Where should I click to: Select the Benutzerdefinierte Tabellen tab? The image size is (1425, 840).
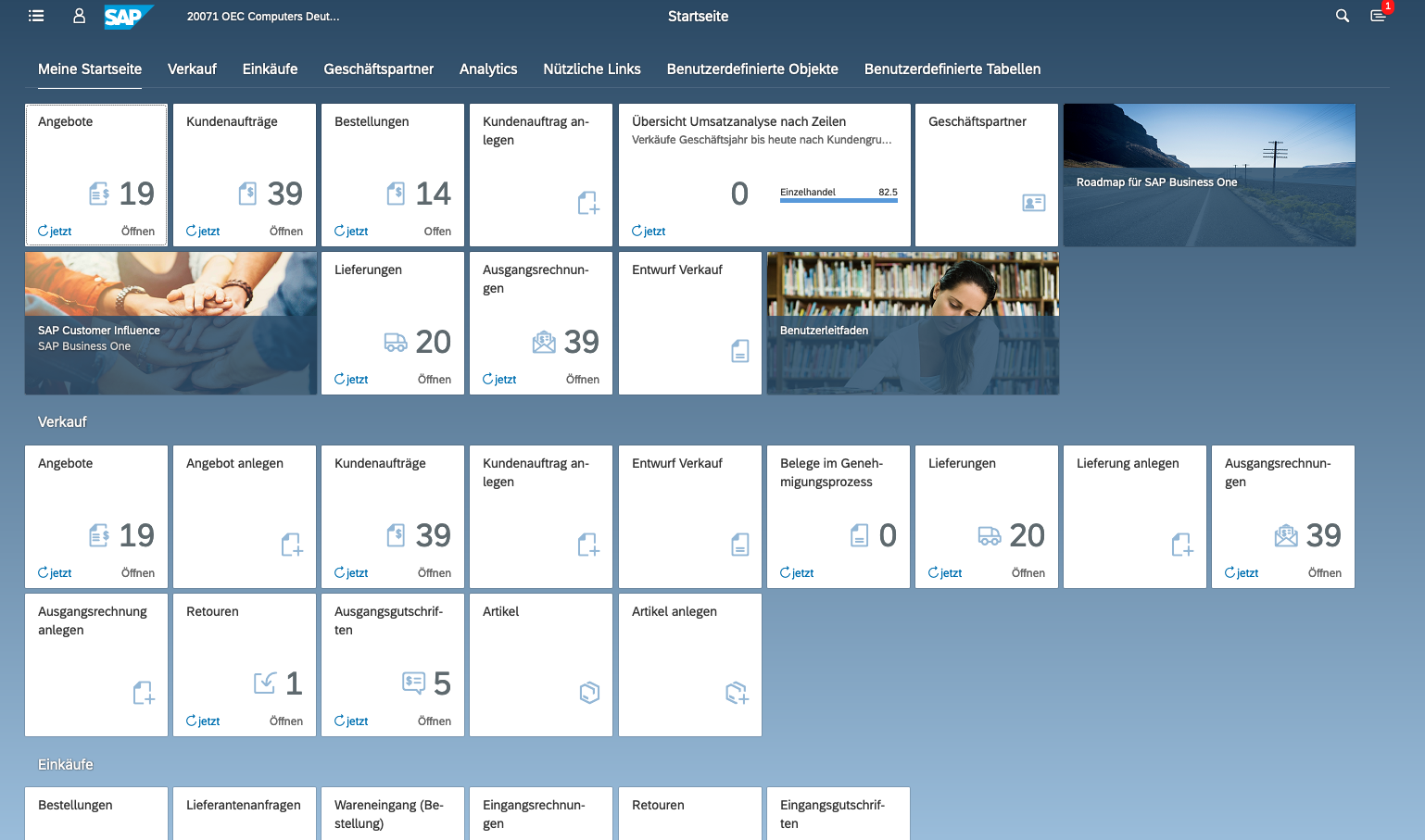952,69
